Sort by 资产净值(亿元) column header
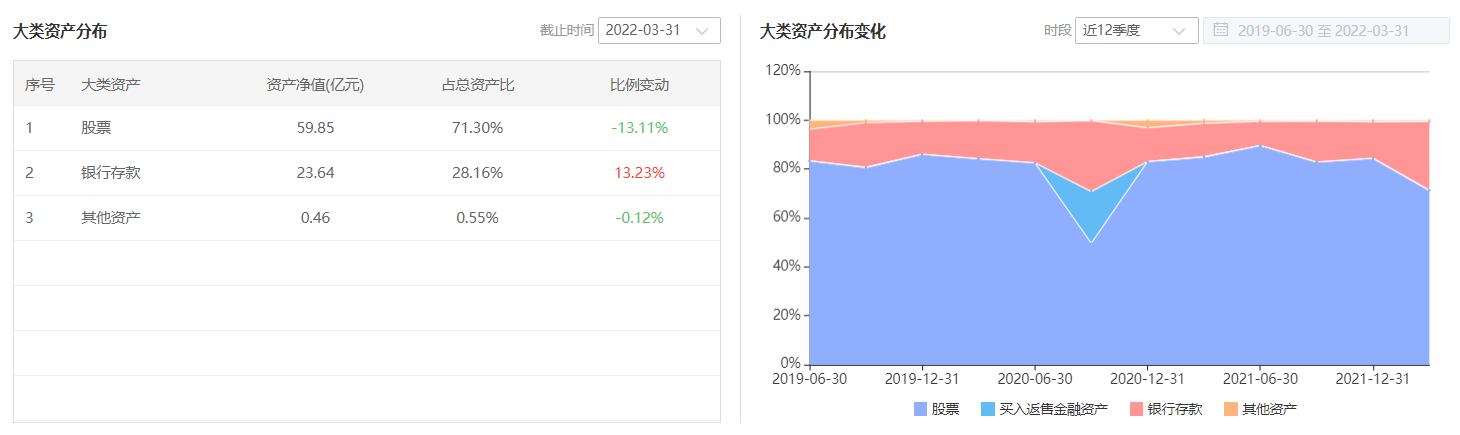 (x=315, y=85)
